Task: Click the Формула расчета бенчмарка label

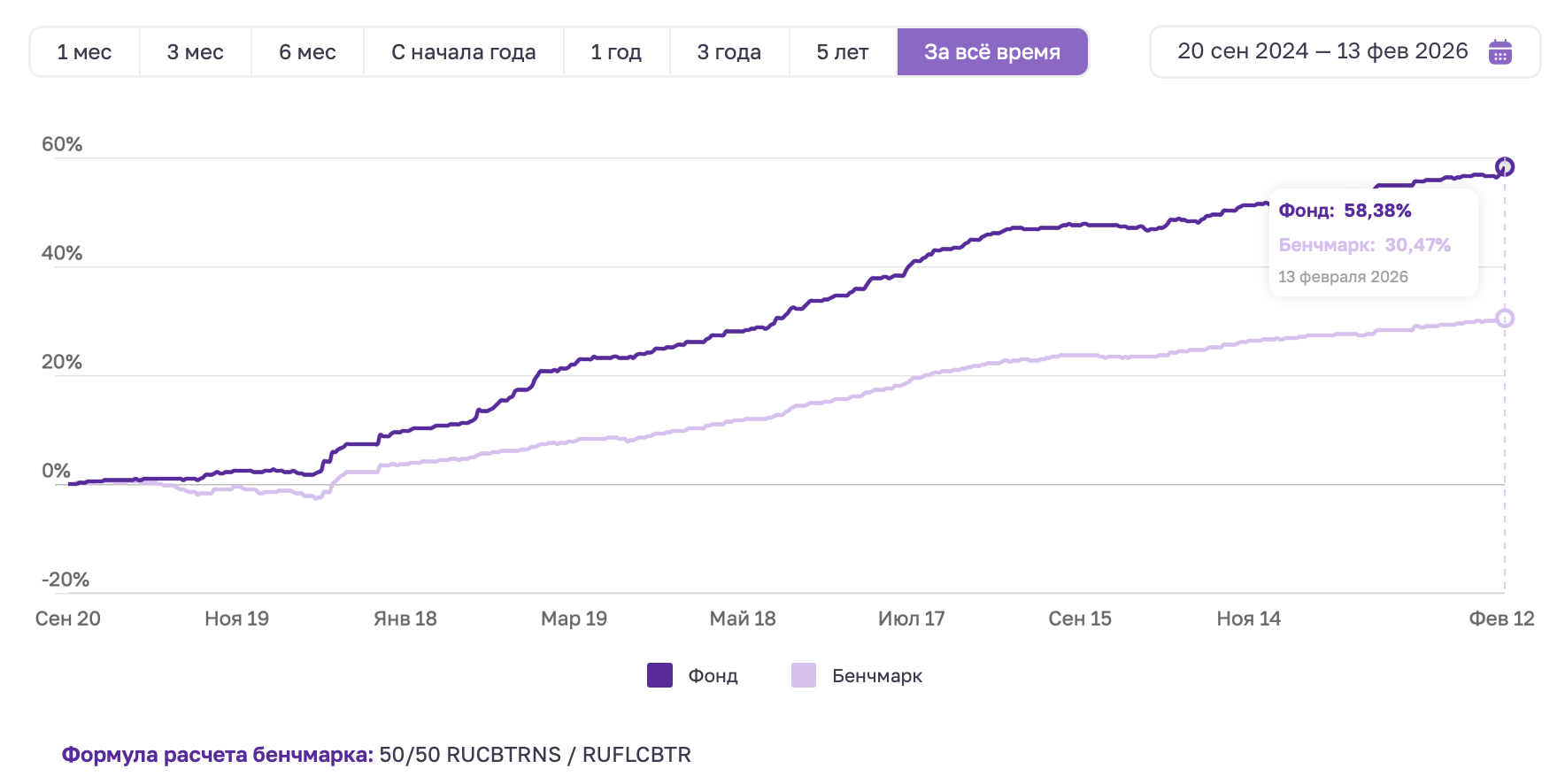Action: (217, 755)
